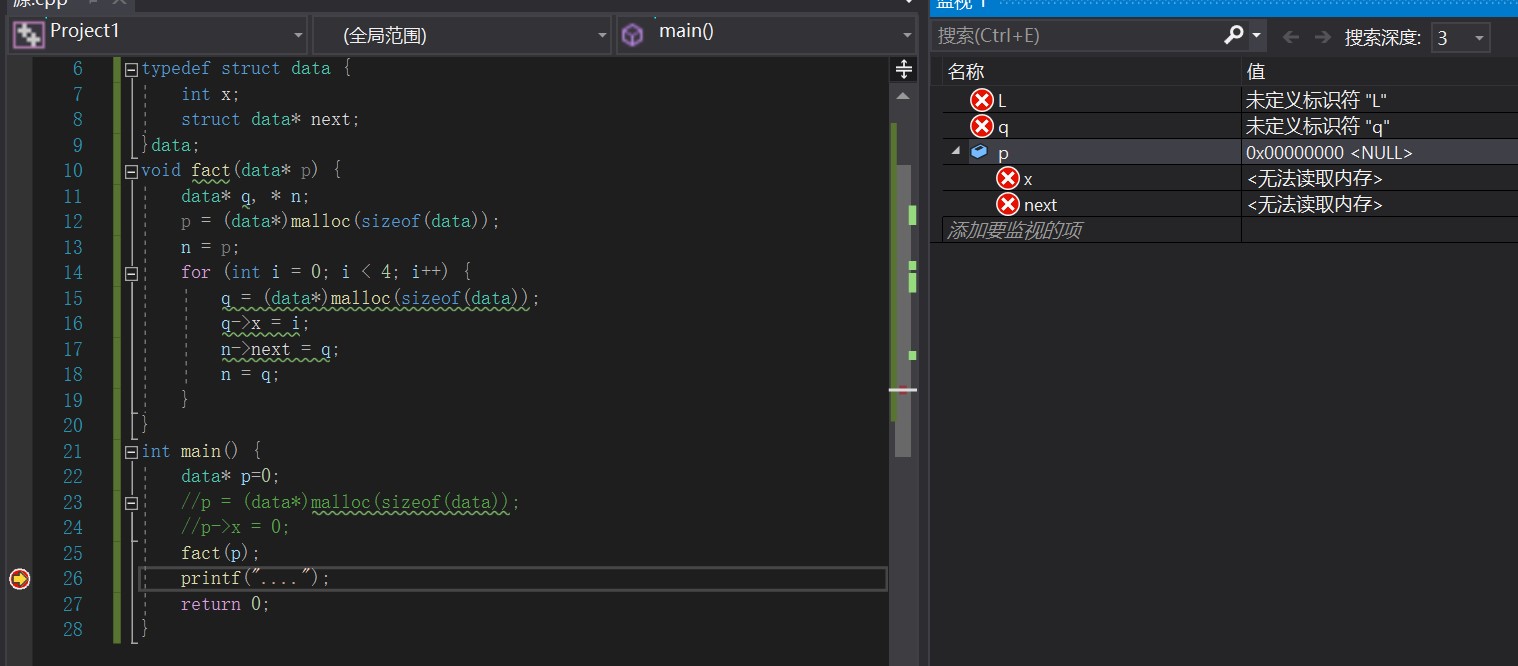Click code line data* q, * n;
Screen dimensions: 1518x666
point(245,196)
